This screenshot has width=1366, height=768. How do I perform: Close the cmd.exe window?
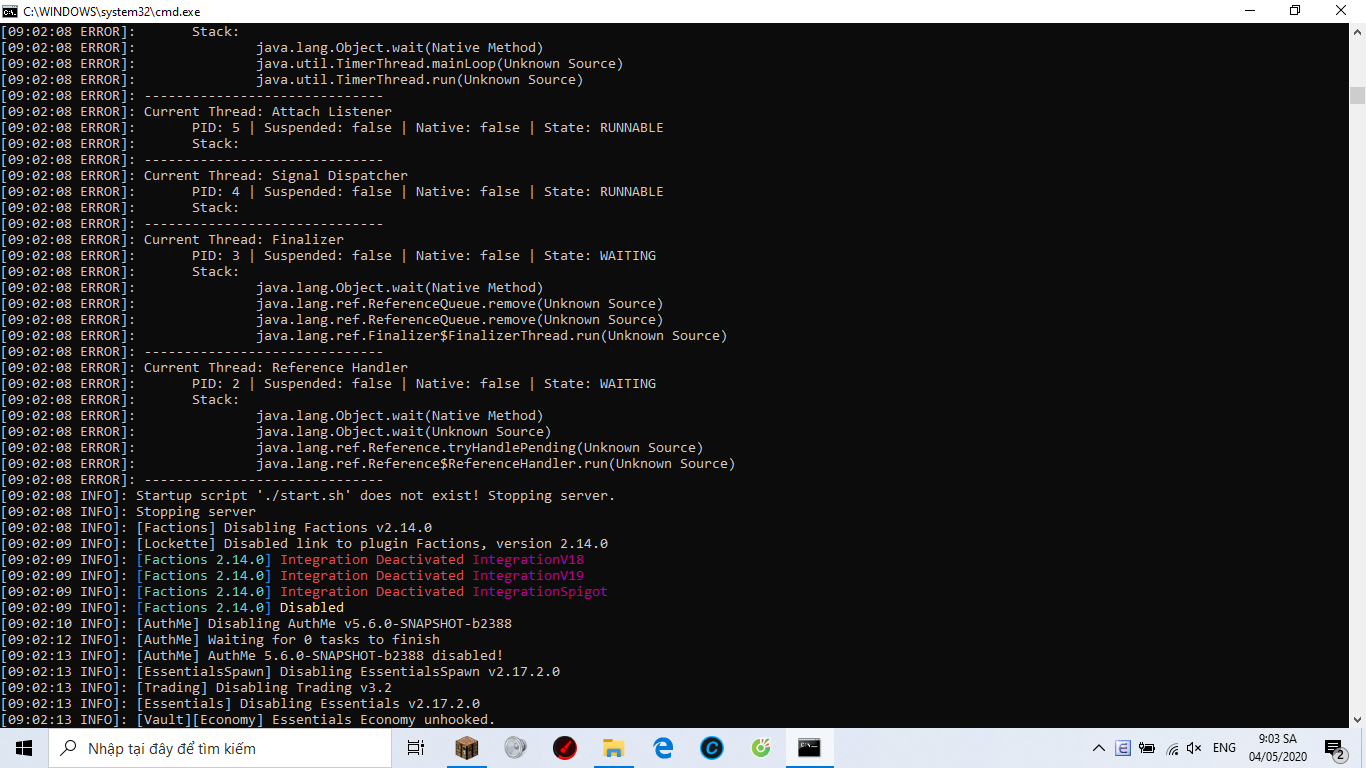tap(1342, 10)
